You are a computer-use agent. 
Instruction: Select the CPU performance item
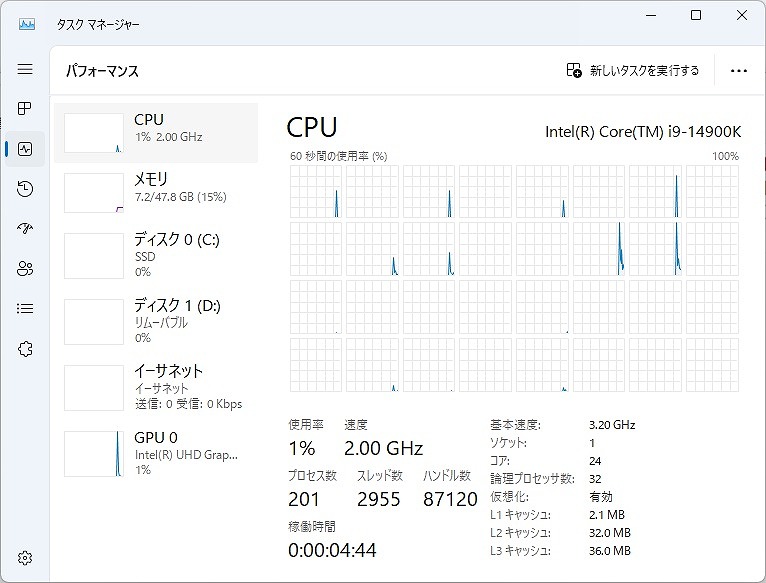(155, 132)
